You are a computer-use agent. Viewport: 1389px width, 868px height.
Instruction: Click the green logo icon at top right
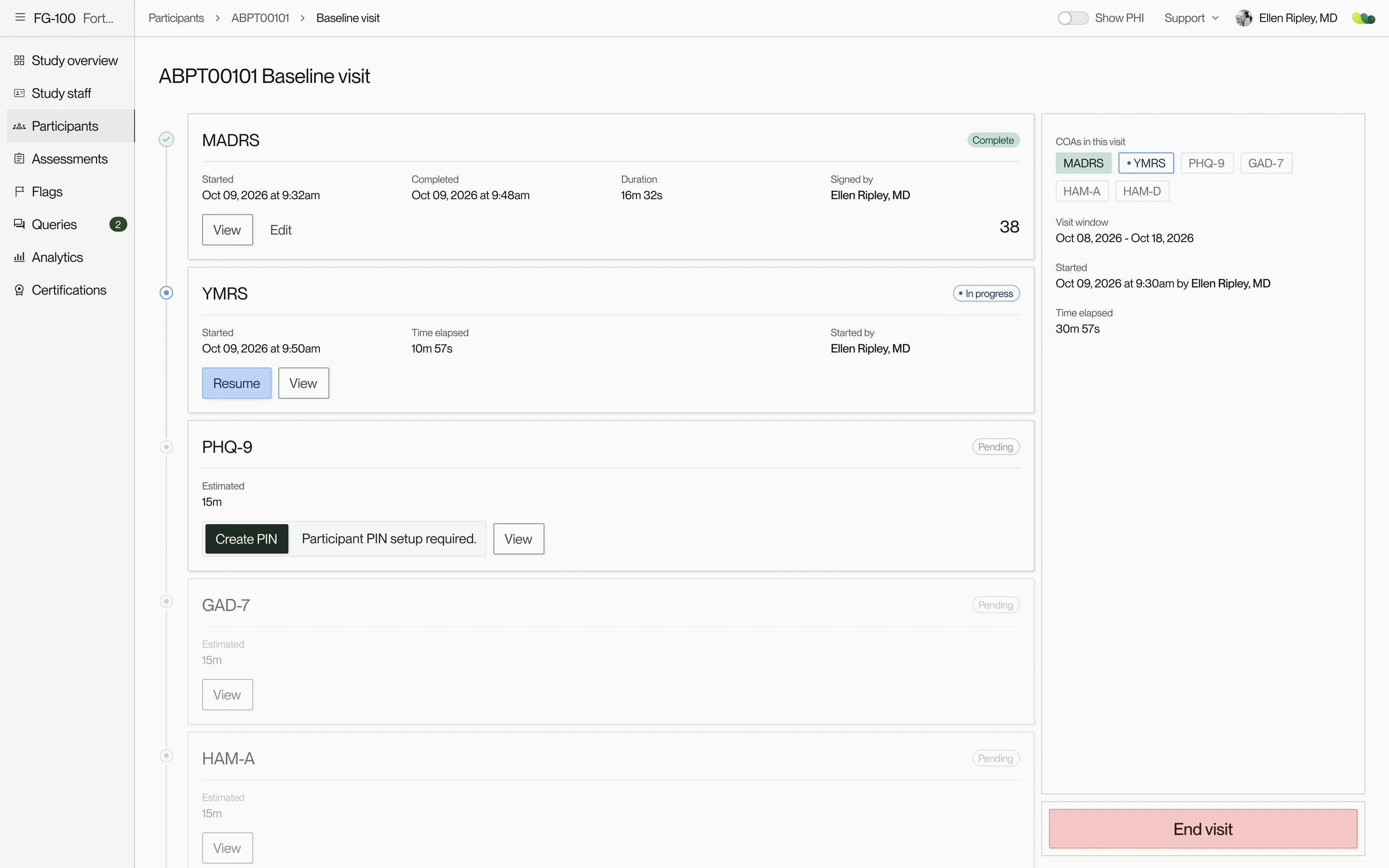coord(1364,18)
